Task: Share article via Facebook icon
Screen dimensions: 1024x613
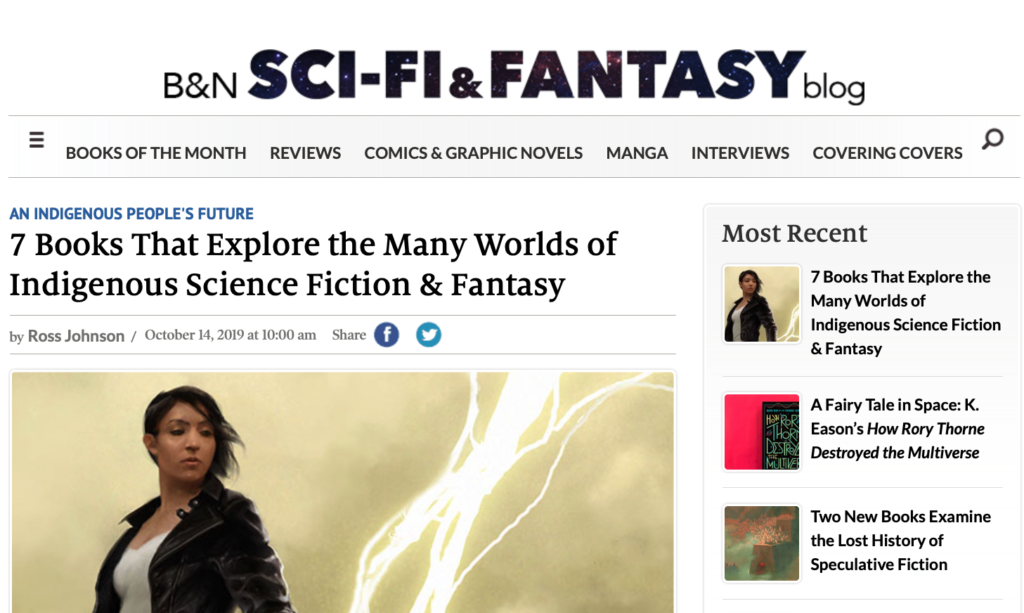Action: click(x=387, y=335)
